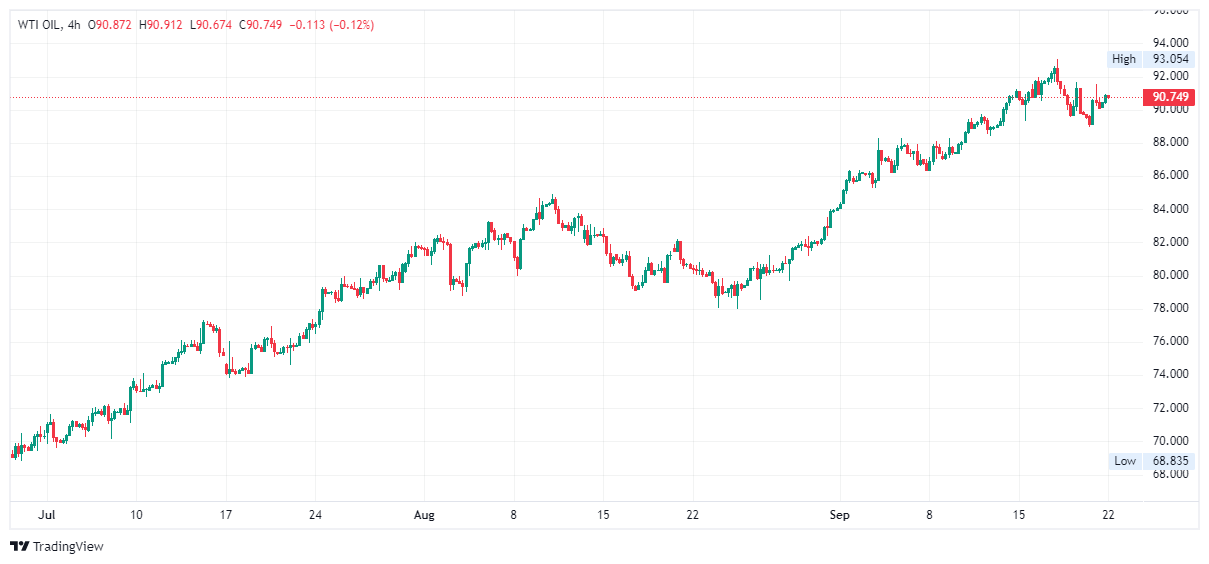Click the TradingView text link
The height and width of the screenshot is (564, 1209).
(68, 547)
